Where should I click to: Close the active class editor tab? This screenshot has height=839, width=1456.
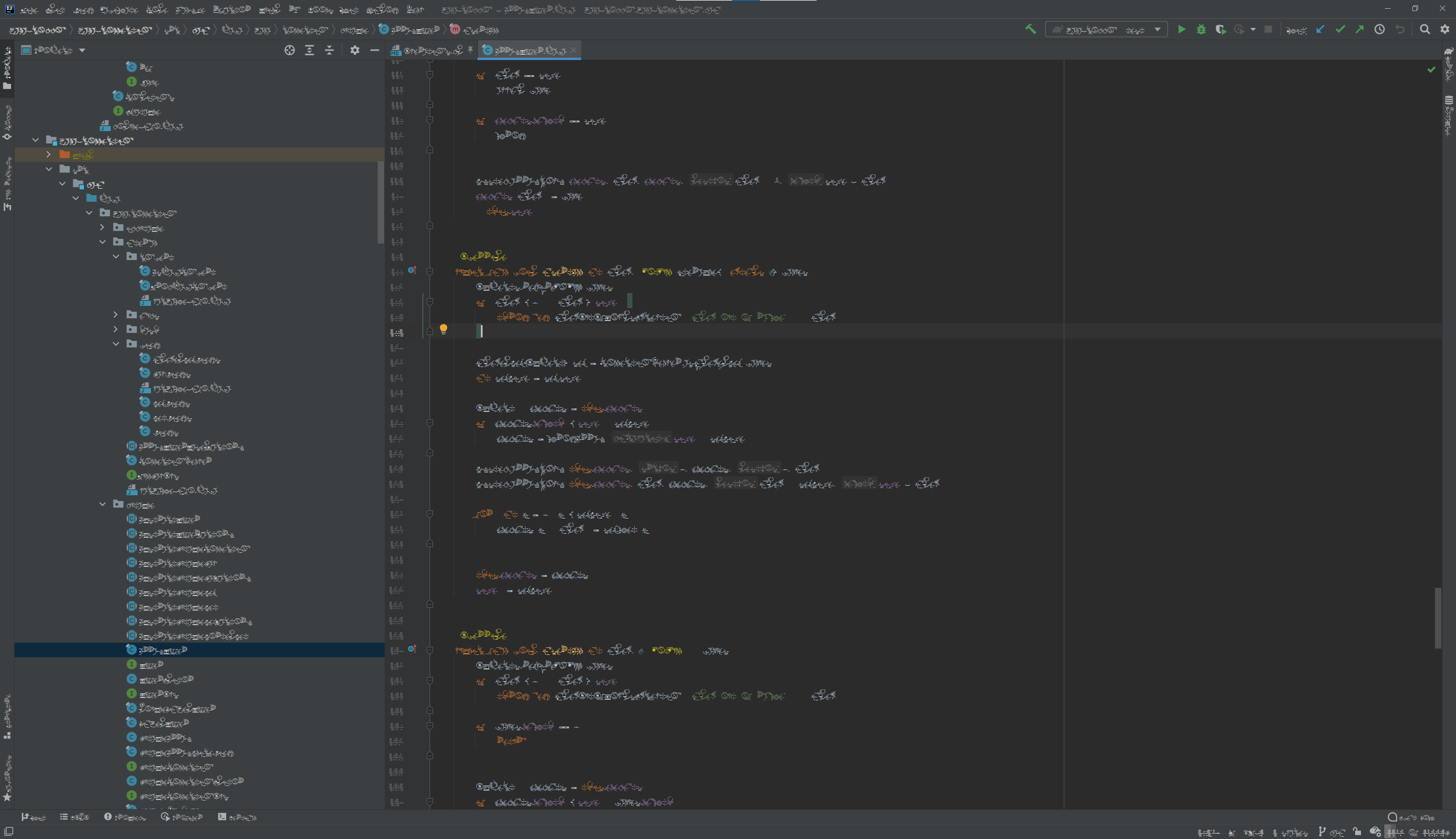pos(574,50)
